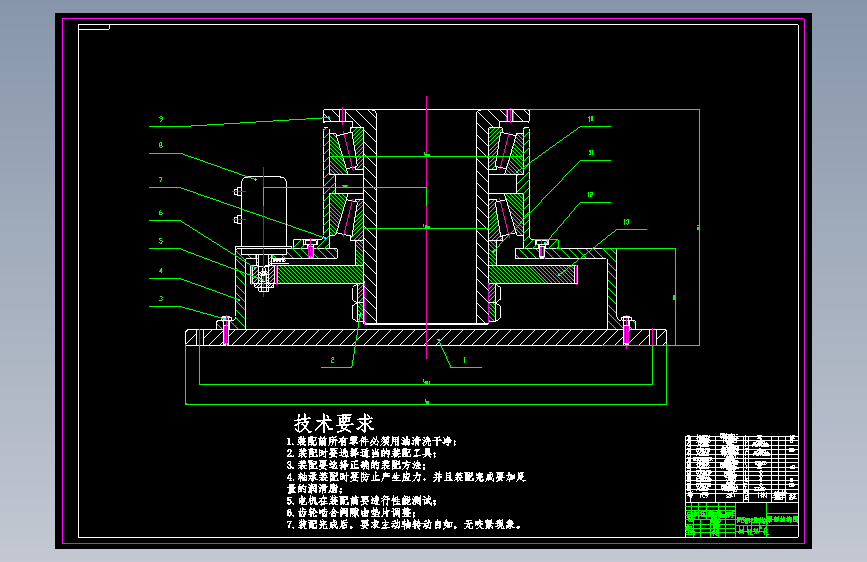
Task: Select part callout number 12
Action: coord(591,195)
